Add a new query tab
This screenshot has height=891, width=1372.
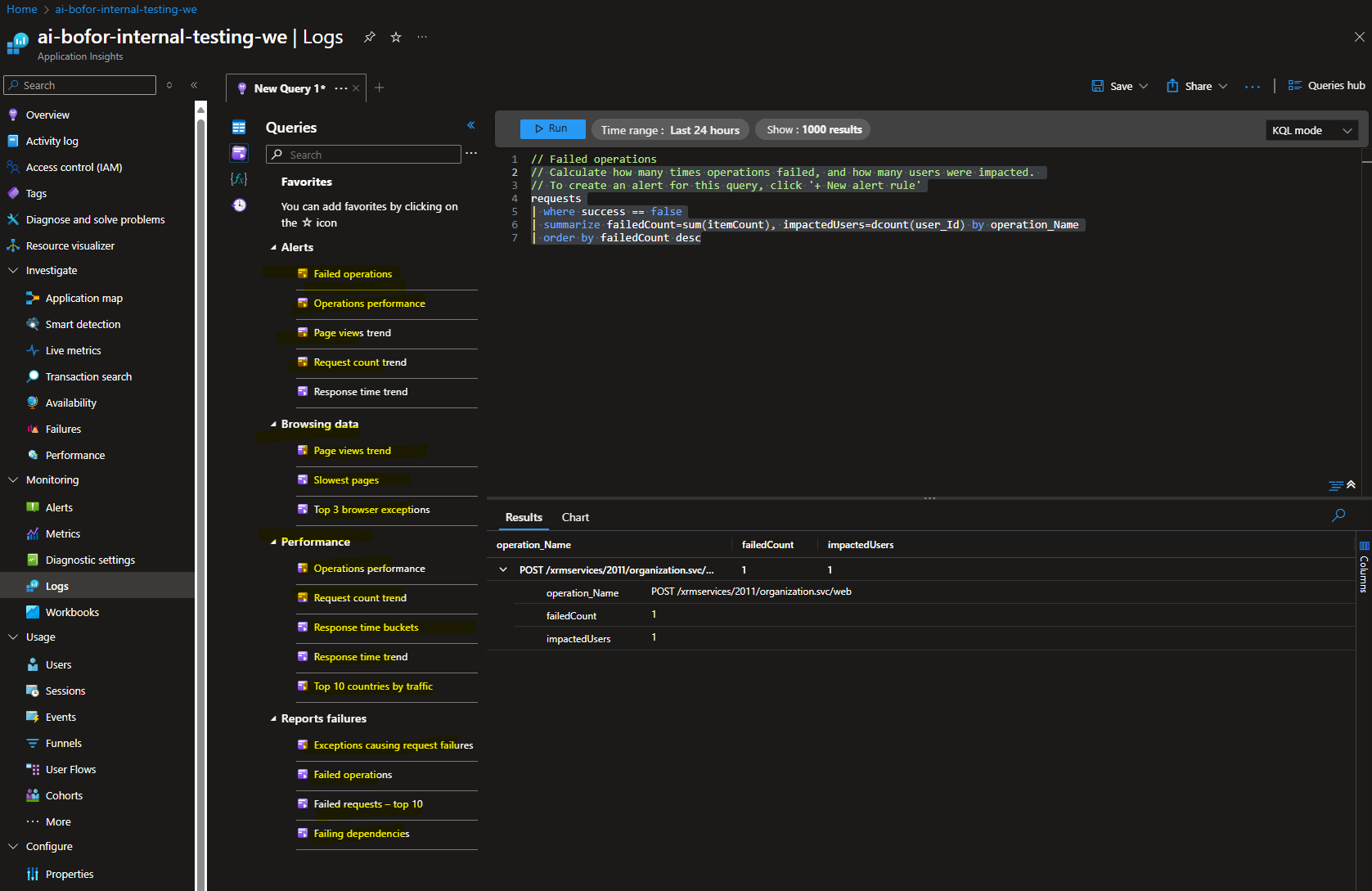pyautogui.click(x=380, y=88)
